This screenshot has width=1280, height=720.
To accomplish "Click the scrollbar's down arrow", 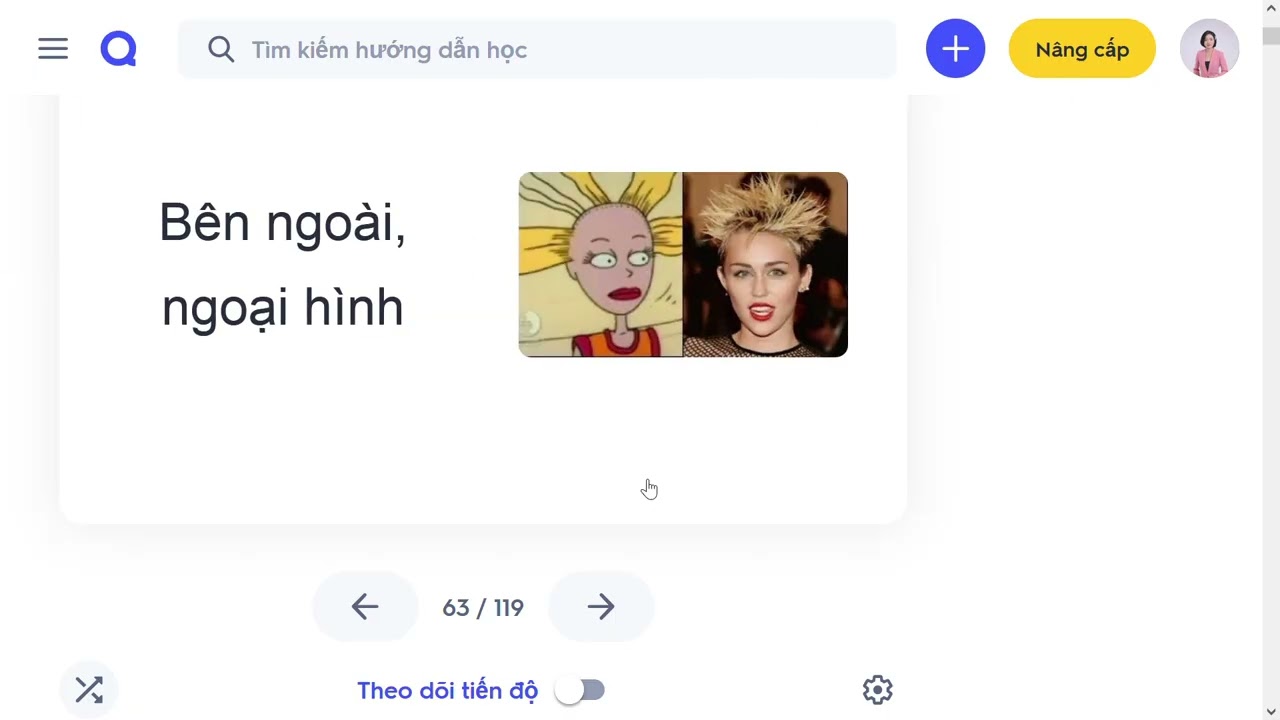I will (1271, 711).
